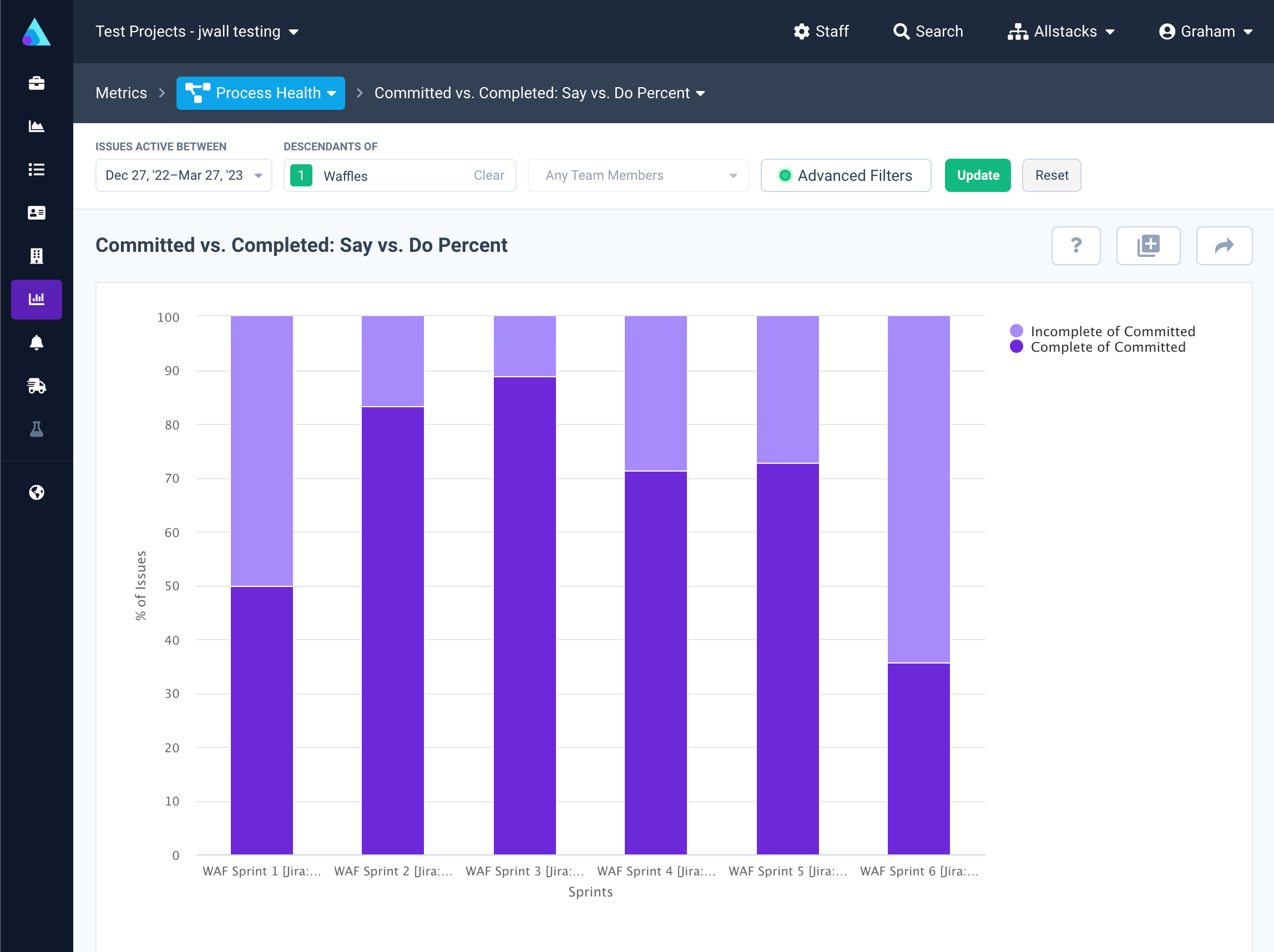The image size is (1274, 952).
Task: Click the area chart sidebar icon
Action: click(36, 126)
